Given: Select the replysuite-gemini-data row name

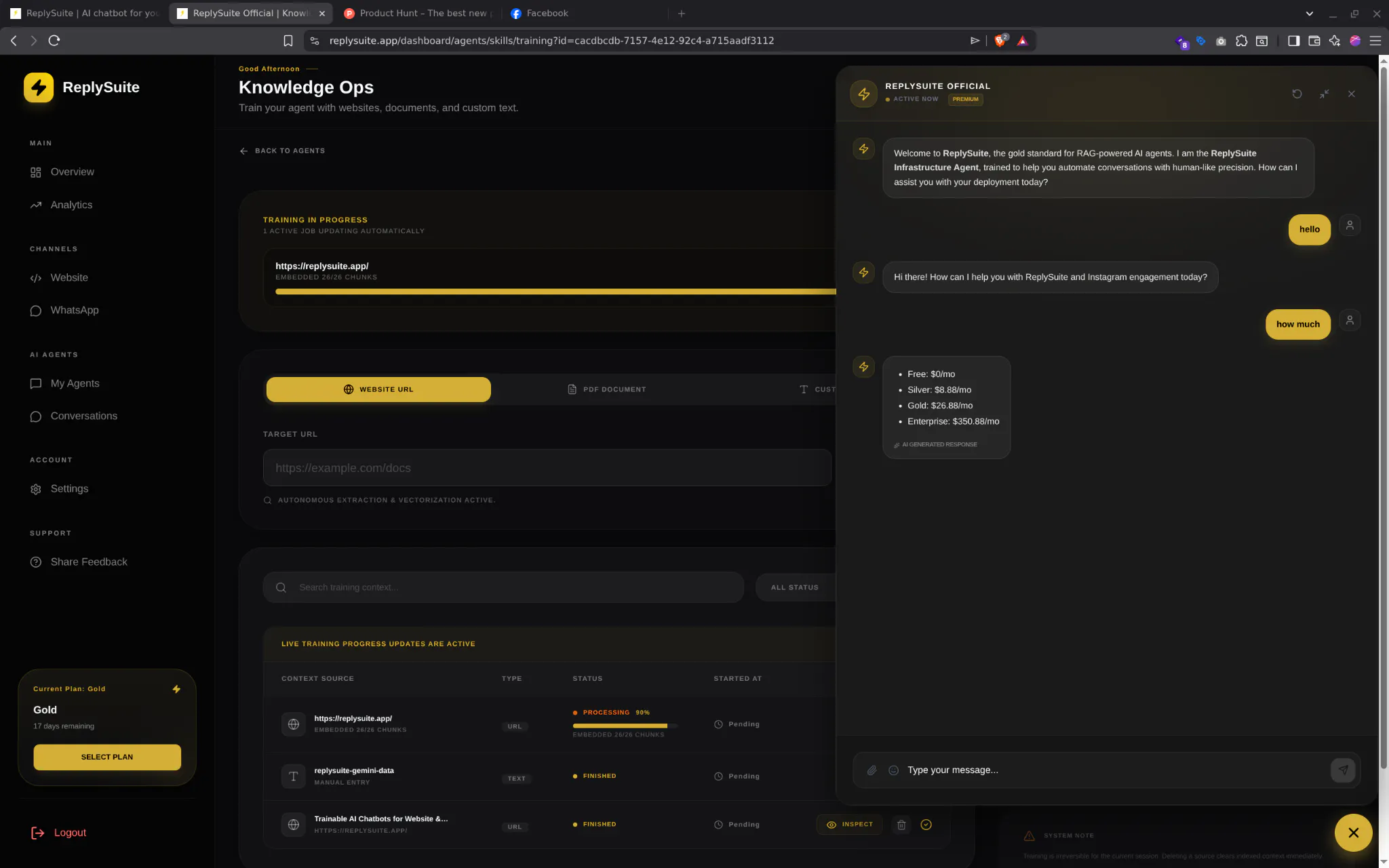Looking at the screenshot, I should [354, 771].
